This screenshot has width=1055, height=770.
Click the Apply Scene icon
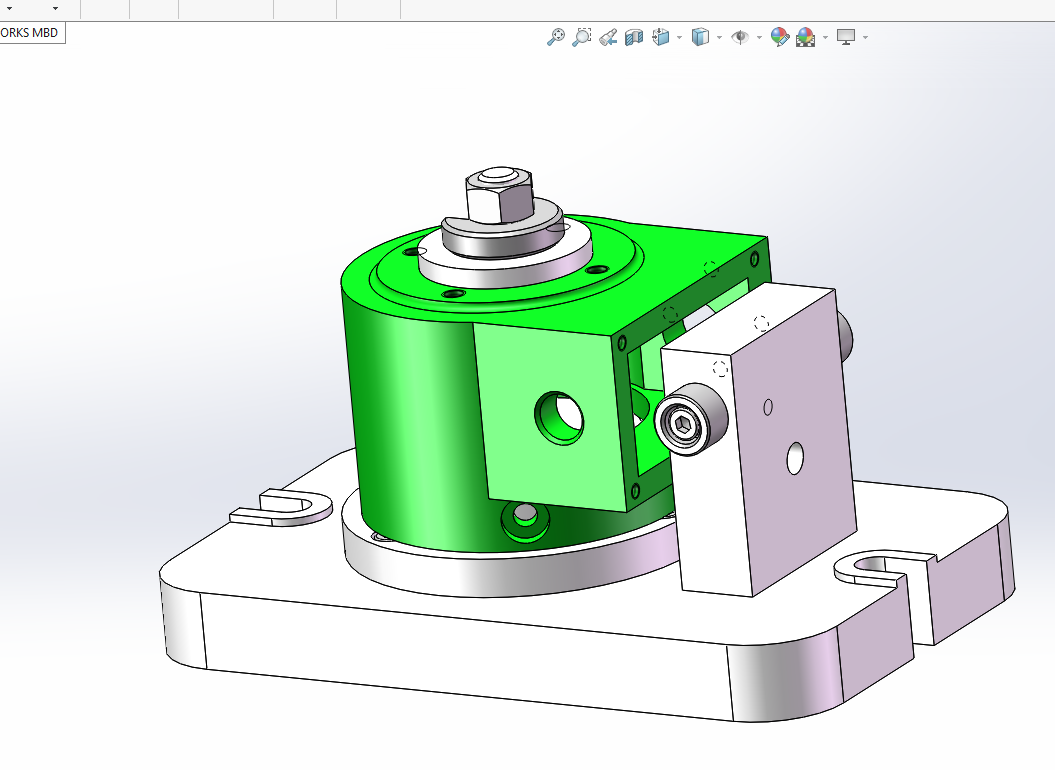(805, 37)
